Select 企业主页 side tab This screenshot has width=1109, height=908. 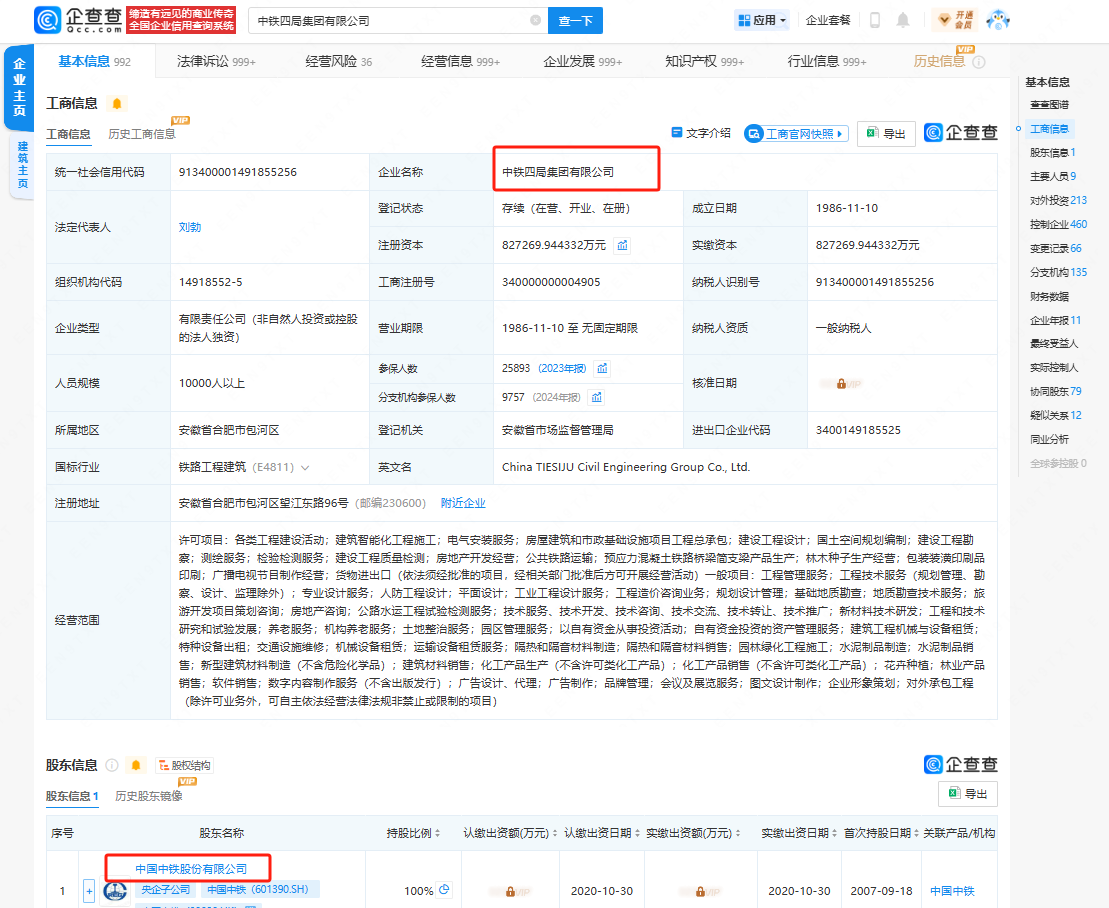pos(19,87)
